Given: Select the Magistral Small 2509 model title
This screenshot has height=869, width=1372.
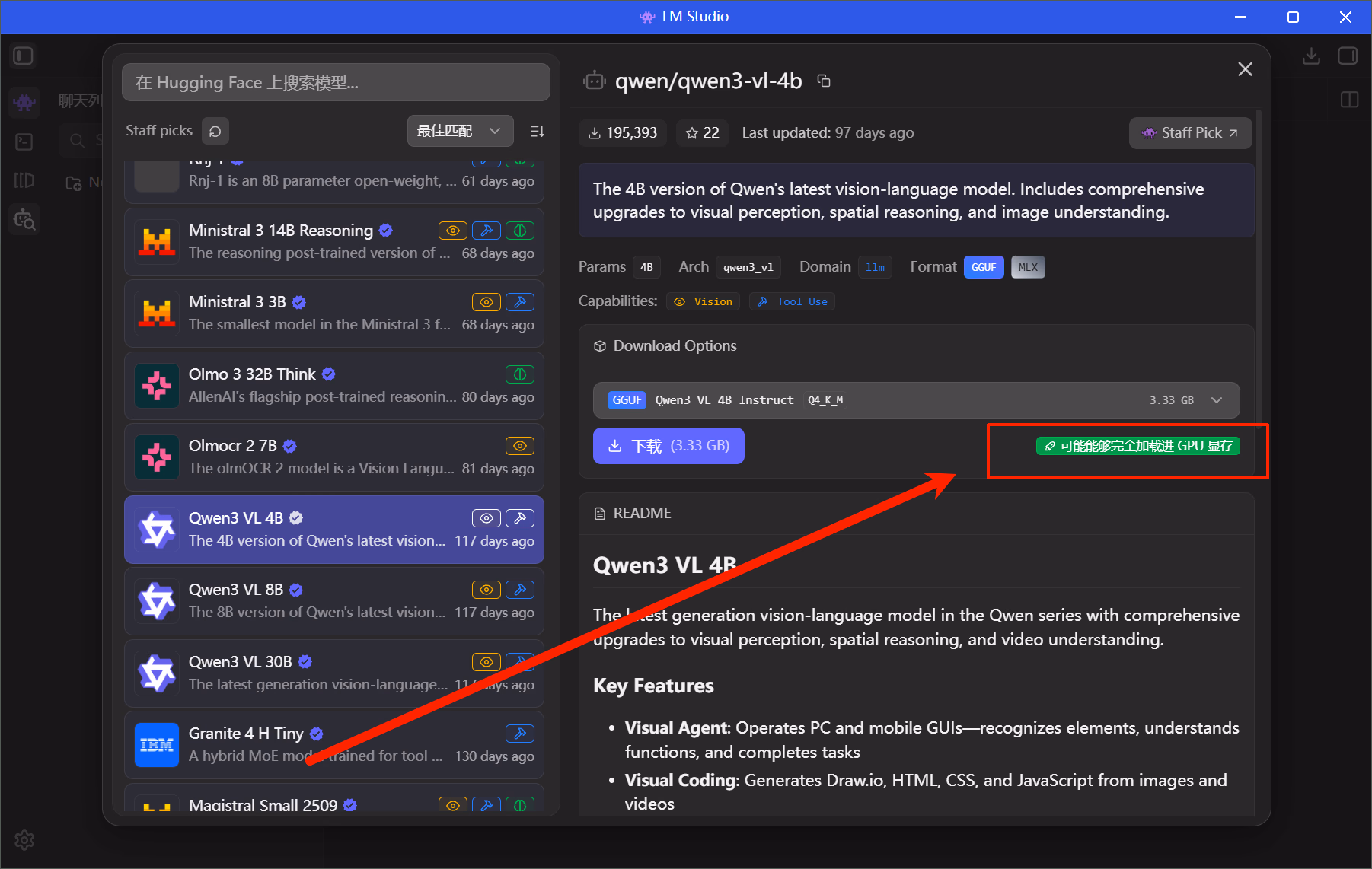Looking at the screenshot, I should tap(263, 805).
